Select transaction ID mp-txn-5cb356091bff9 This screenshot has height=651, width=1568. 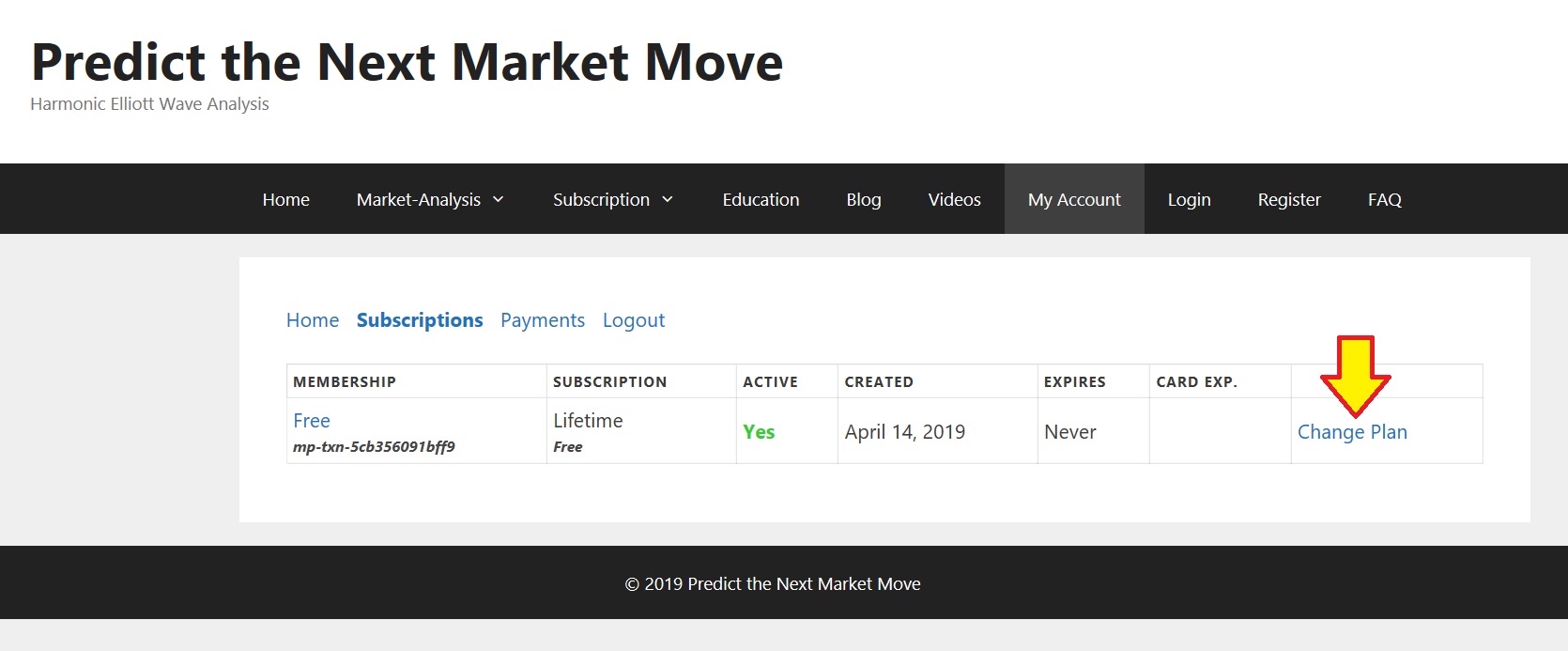[x=374, y=446]
